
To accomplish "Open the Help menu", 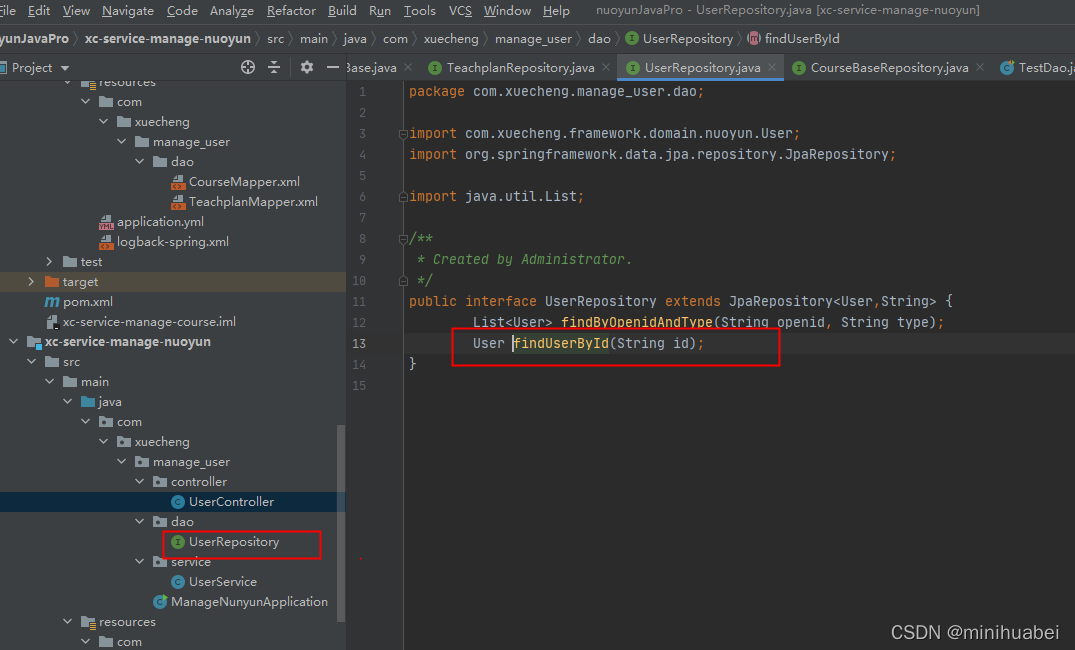I will click(556, 11).
